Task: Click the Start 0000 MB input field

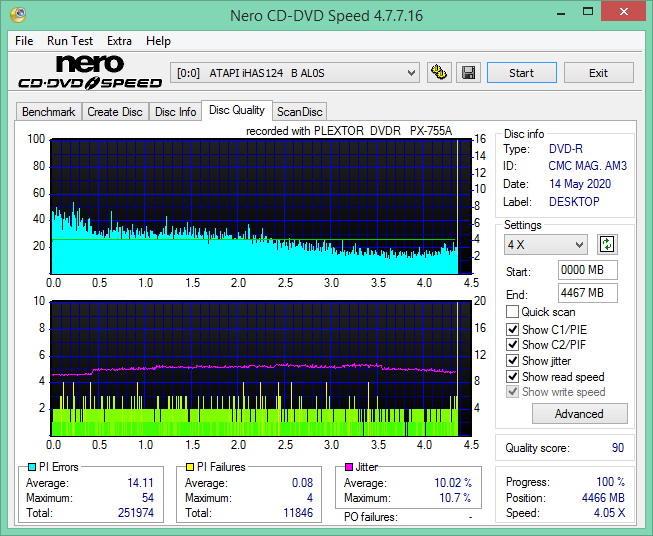Action: coord(588,270)
